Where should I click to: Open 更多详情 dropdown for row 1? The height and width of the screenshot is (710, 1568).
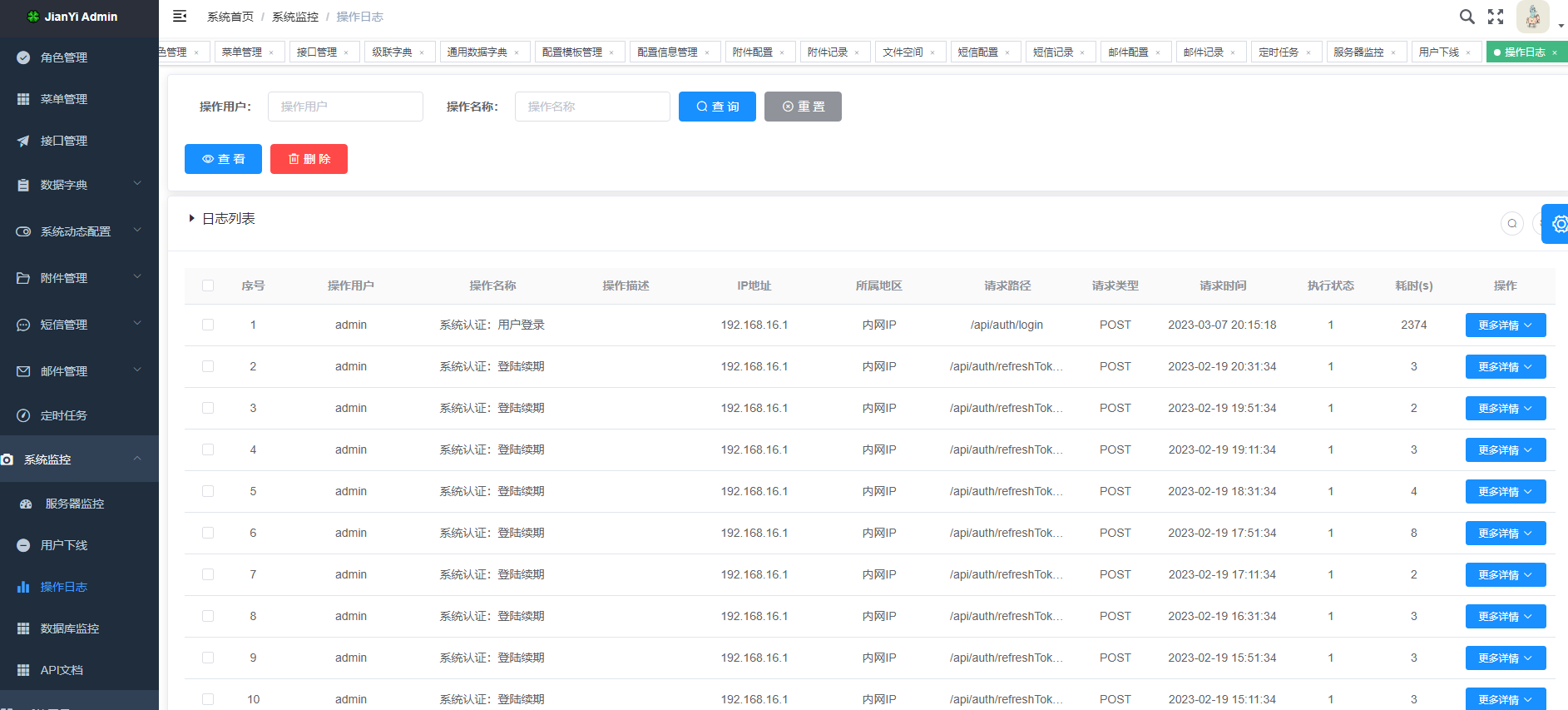click(x=1506, y=325)
